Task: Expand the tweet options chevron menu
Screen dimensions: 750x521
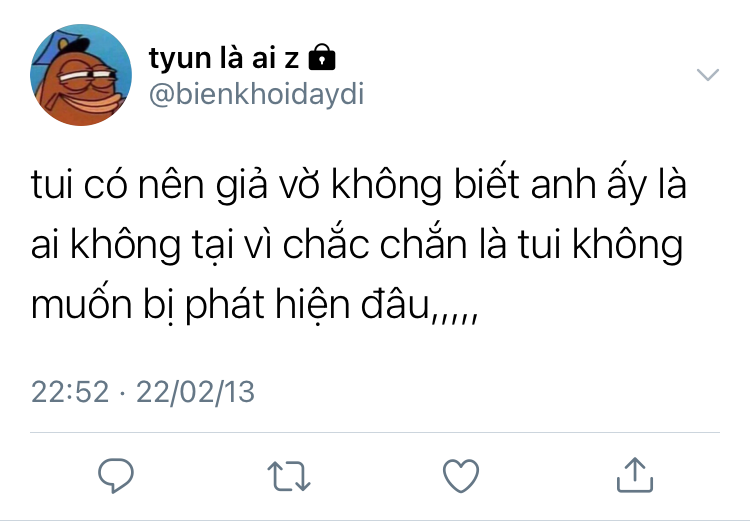Action: tap(707, 75)
